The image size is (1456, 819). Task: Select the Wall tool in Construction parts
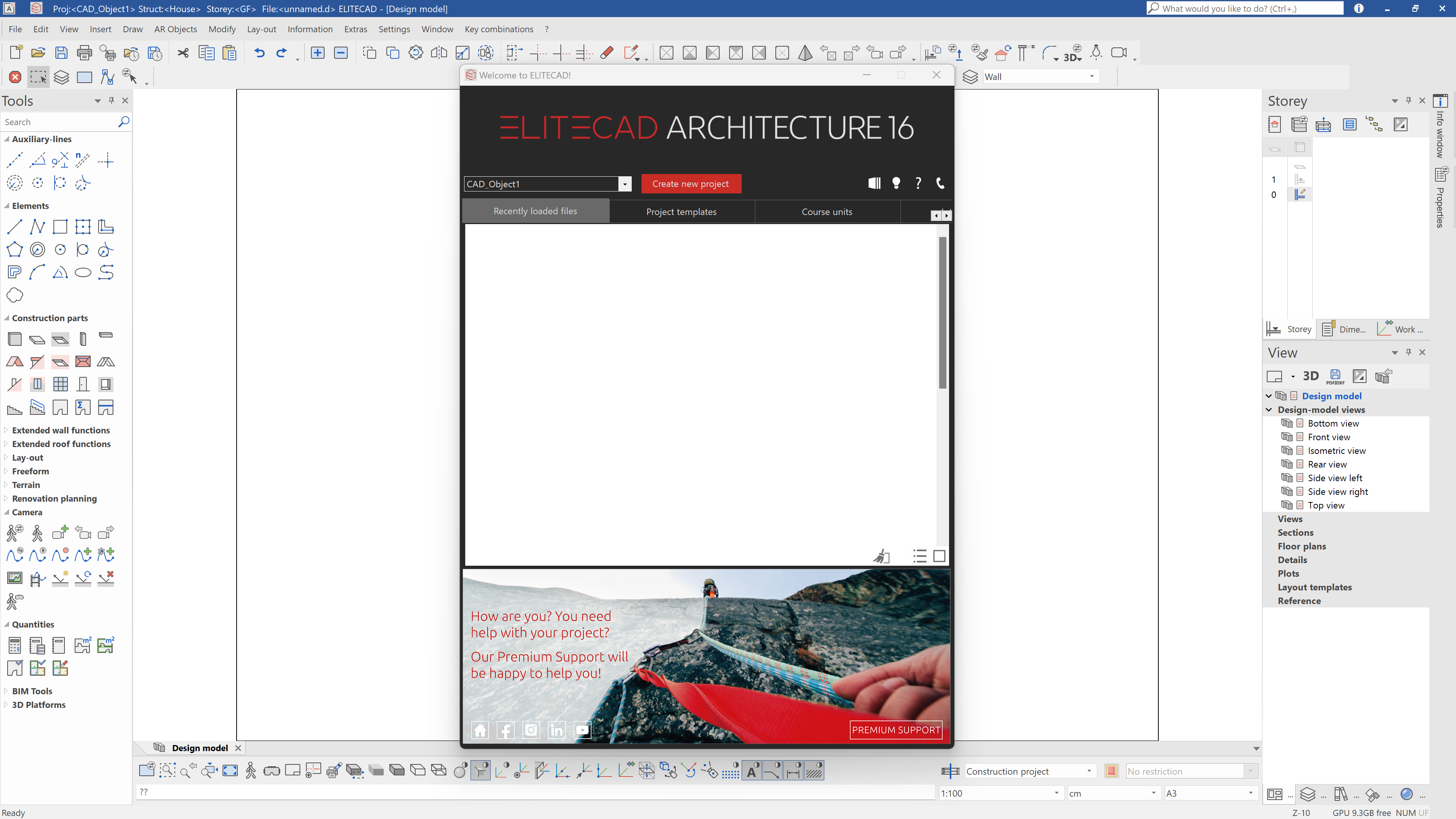pos(15,339)
